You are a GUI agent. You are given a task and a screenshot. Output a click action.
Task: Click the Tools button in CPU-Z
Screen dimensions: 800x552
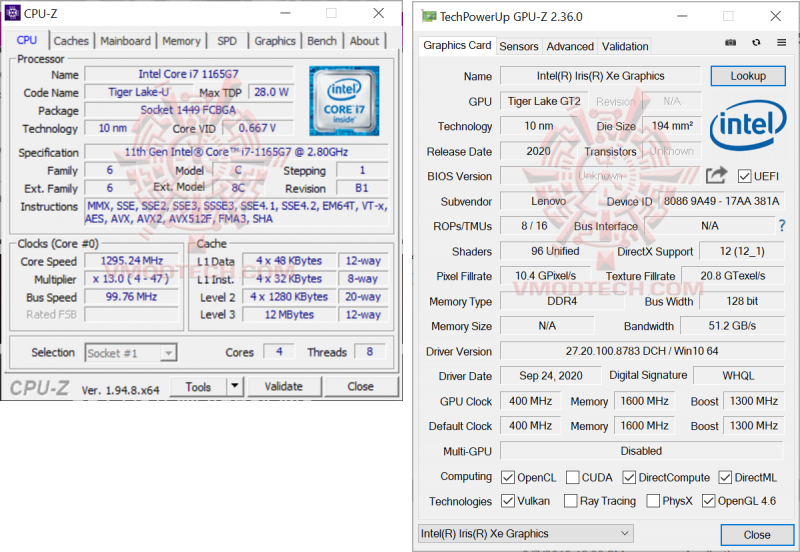point(198,387)
